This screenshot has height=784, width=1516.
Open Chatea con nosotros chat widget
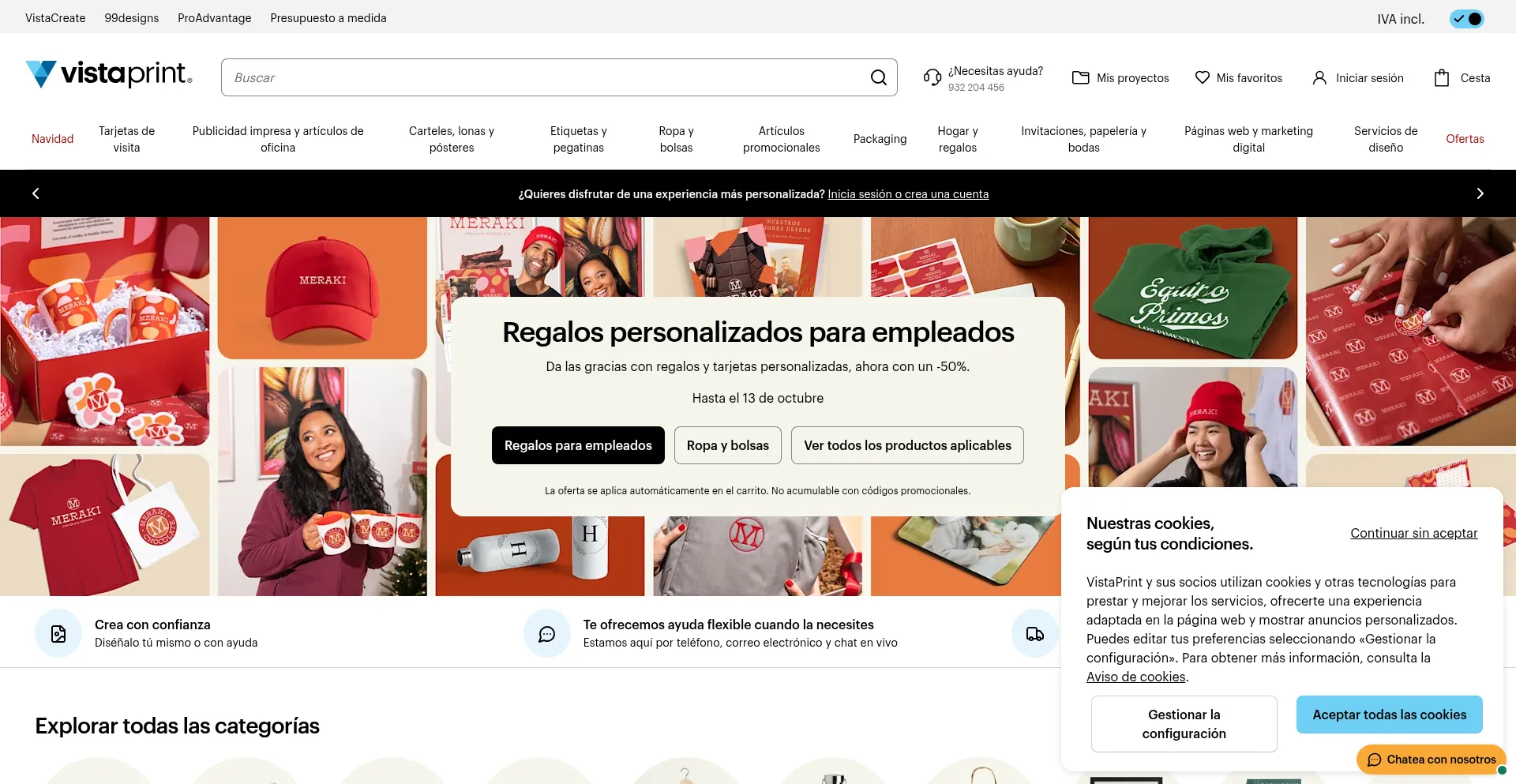click(1432, 760)
